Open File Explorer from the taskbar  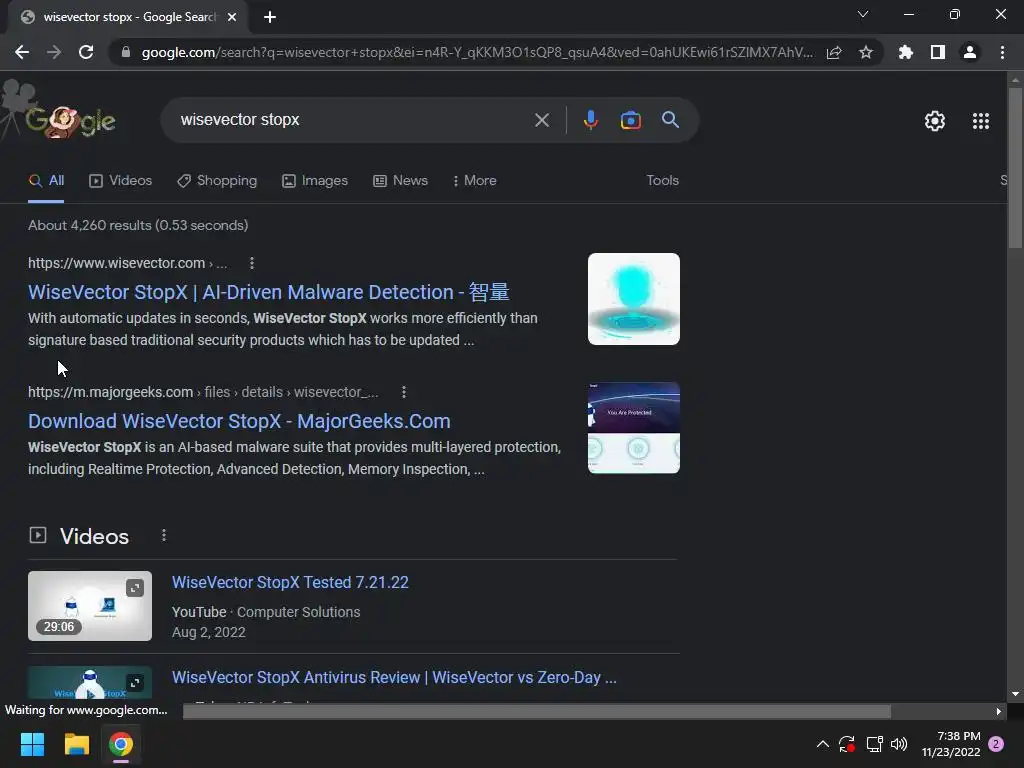(x=76, y=744)
